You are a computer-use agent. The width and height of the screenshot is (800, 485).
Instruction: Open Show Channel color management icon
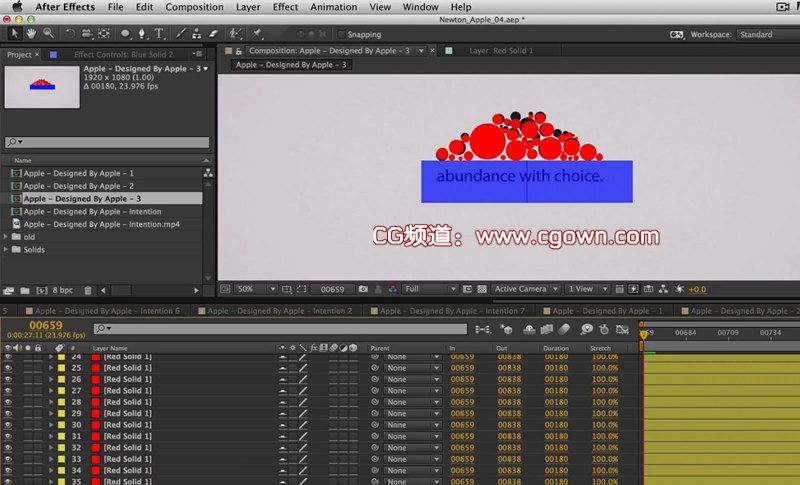pyautogui.click(x=392, y=289)
